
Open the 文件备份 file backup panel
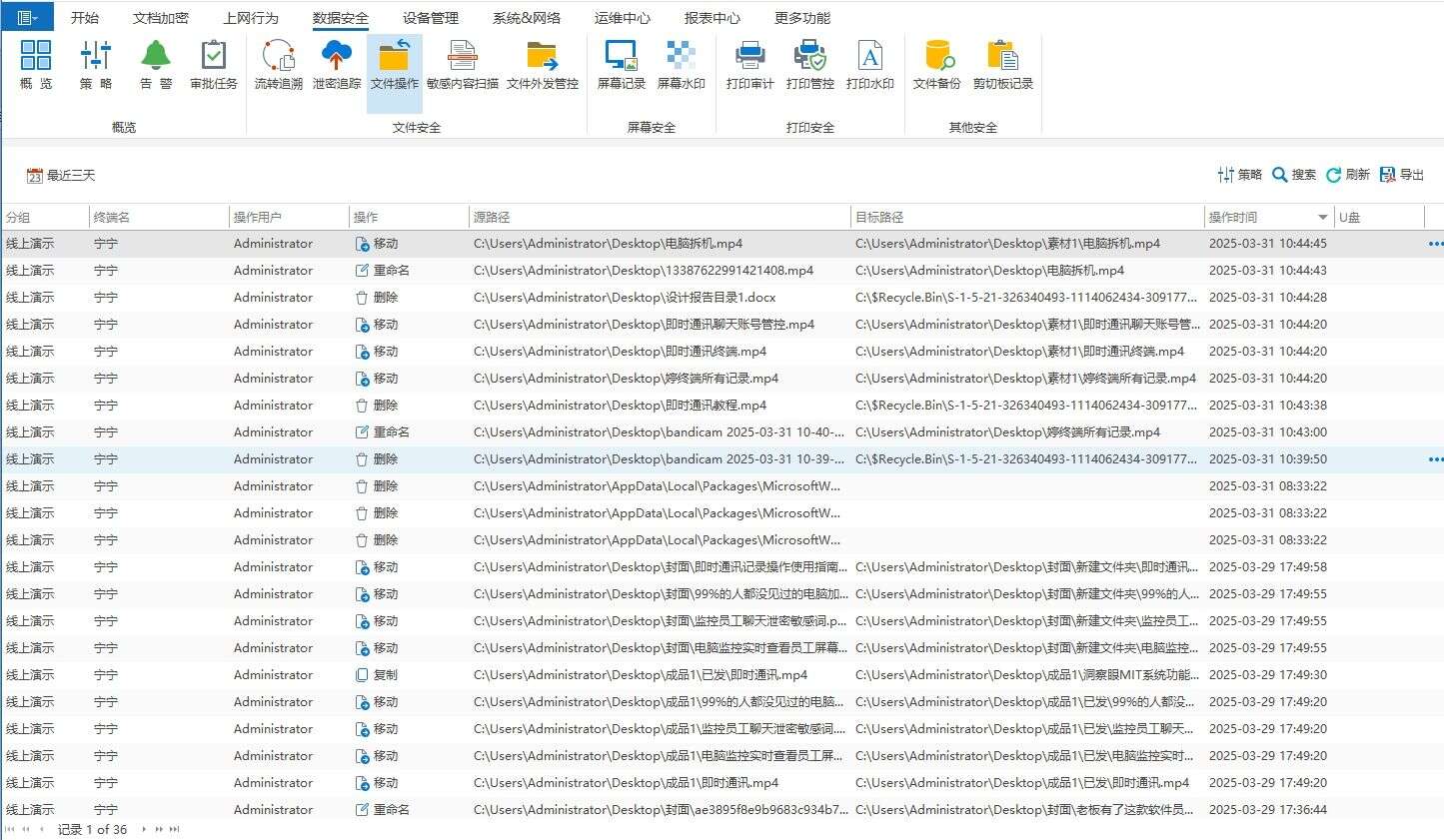[x=936, y=65]
